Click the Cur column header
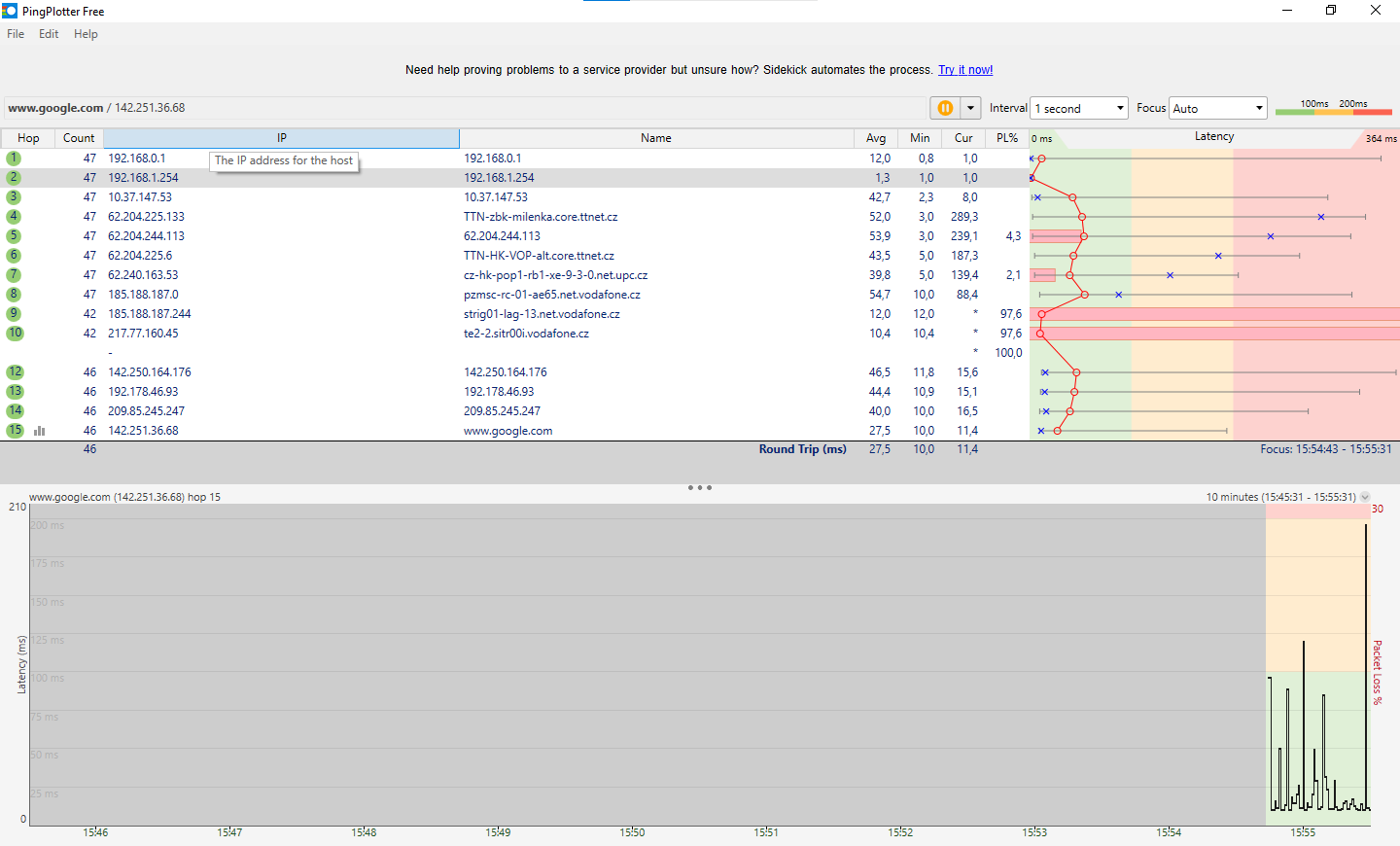The height and width of the screenshot is (846, 1400). (963, 138)
